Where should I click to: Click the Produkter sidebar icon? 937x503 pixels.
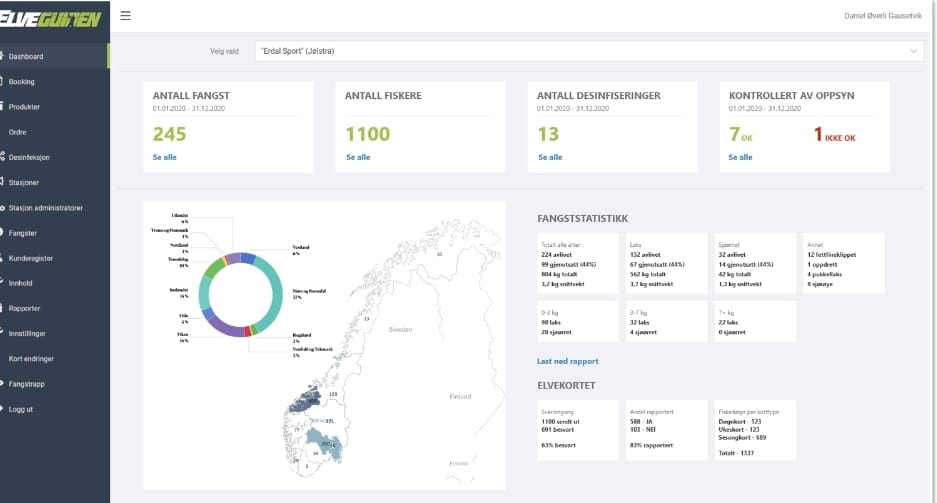pos(3,107)
